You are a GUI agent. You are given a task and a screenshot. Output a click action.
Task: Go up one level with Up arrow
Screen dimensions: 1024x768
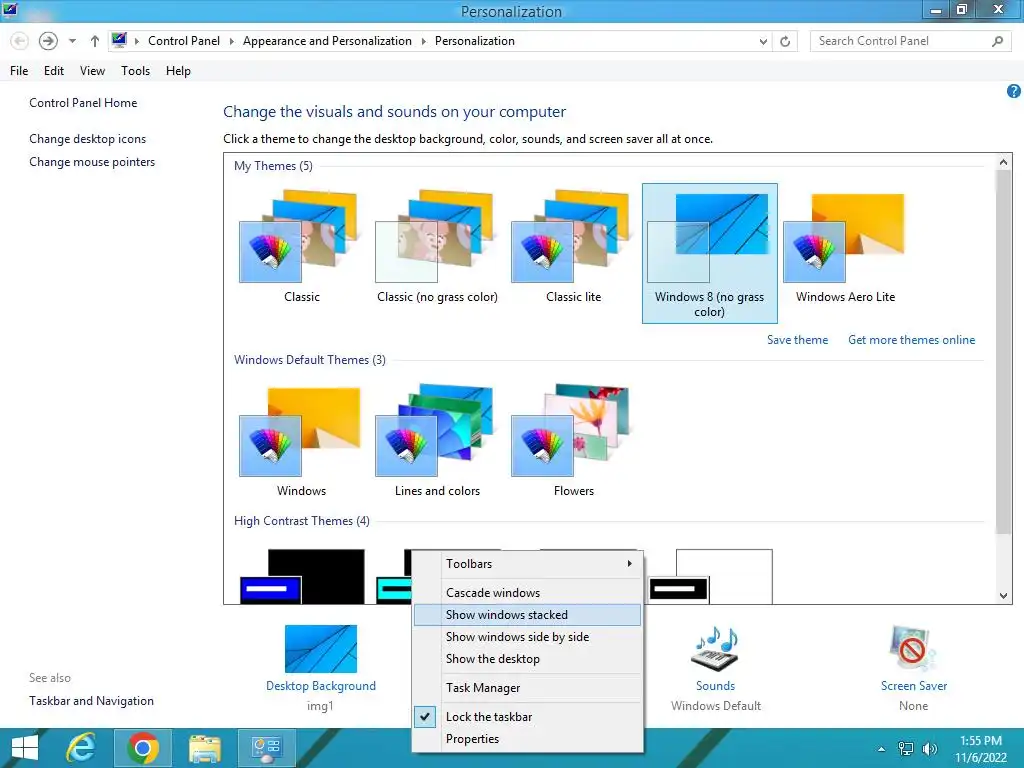(x=95, y=41)
